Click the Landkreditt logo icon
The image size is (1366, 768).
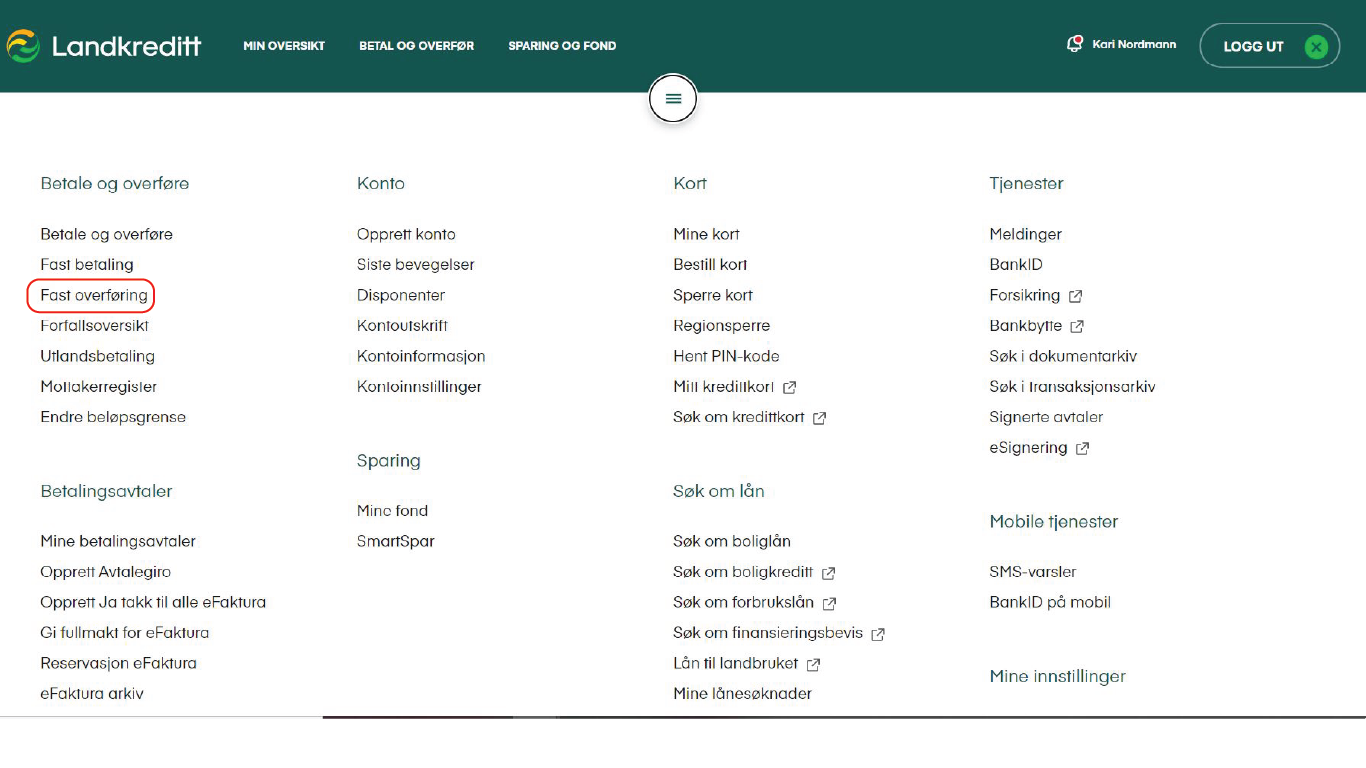(x=22, y=46)
